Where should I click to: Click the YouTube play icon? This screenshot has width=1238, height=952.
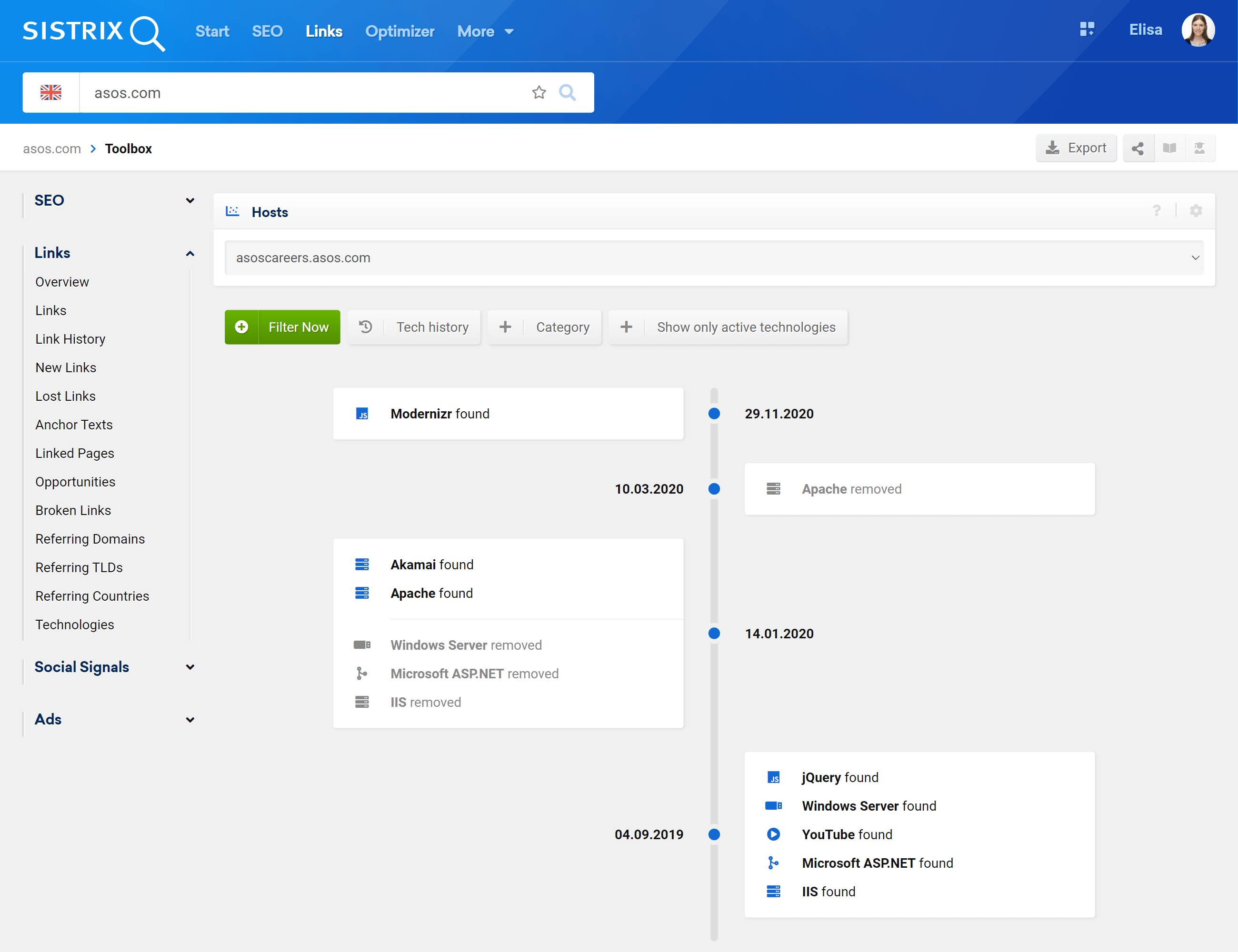pyautogui.click(x=773, y=834)
